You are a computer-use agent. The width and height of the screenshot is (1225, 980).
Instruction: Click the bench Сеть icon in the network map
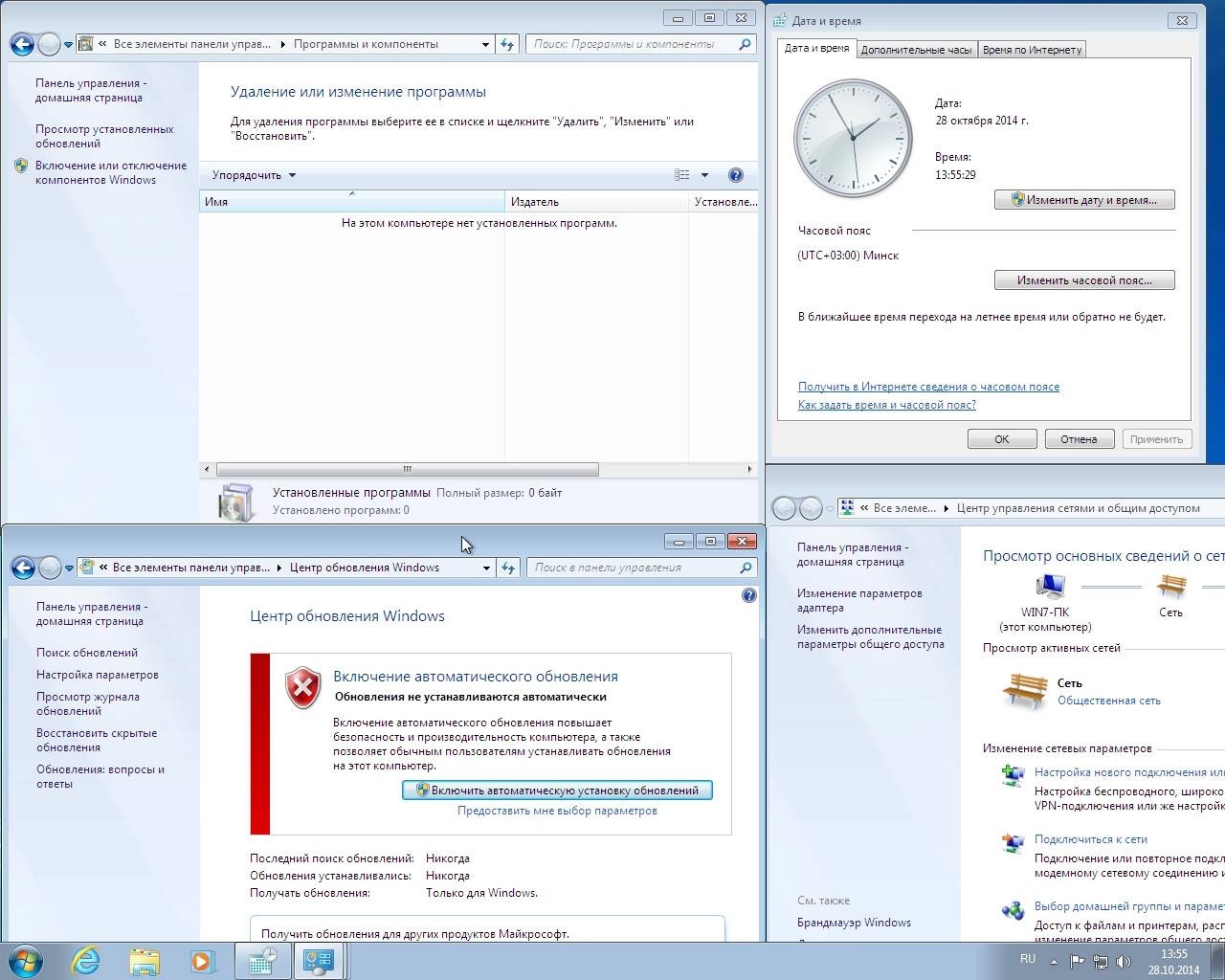[x=1171, y=586]
